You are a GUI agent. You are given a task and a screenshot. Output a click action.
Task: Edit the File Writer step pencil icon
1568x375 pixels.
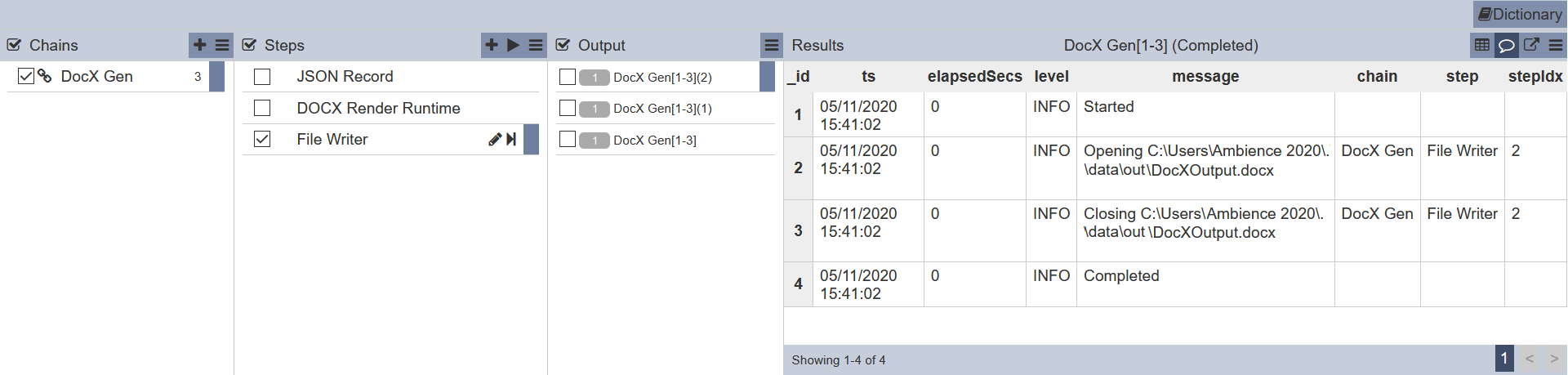[x=495, y=140]
